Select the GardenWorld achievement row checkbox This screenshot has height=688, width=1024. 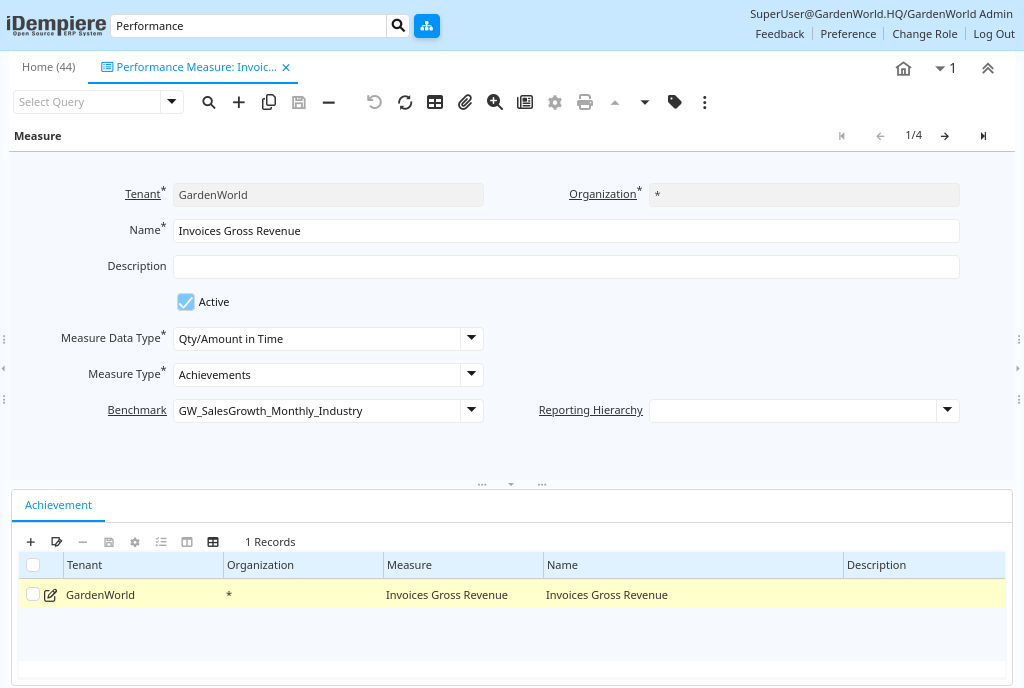click(31, 594)
